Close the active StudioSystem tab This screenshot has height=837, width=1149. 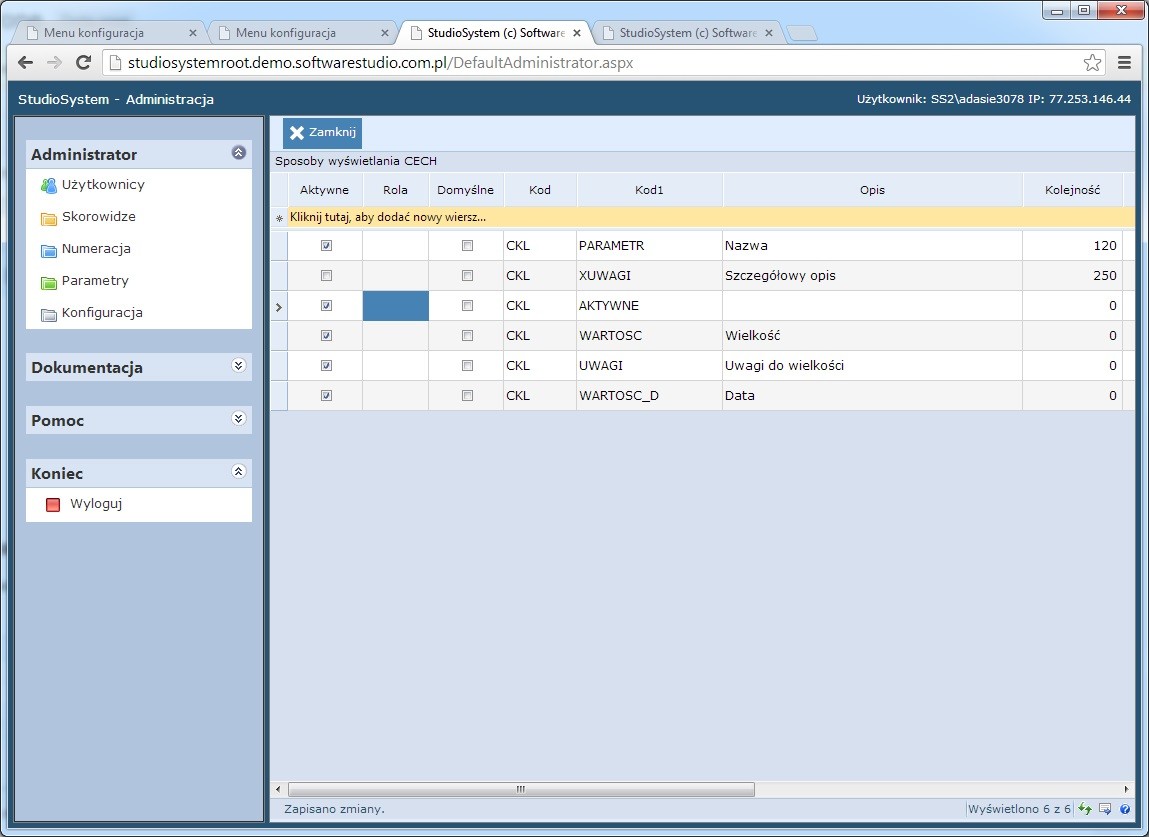tap(577, 33)
